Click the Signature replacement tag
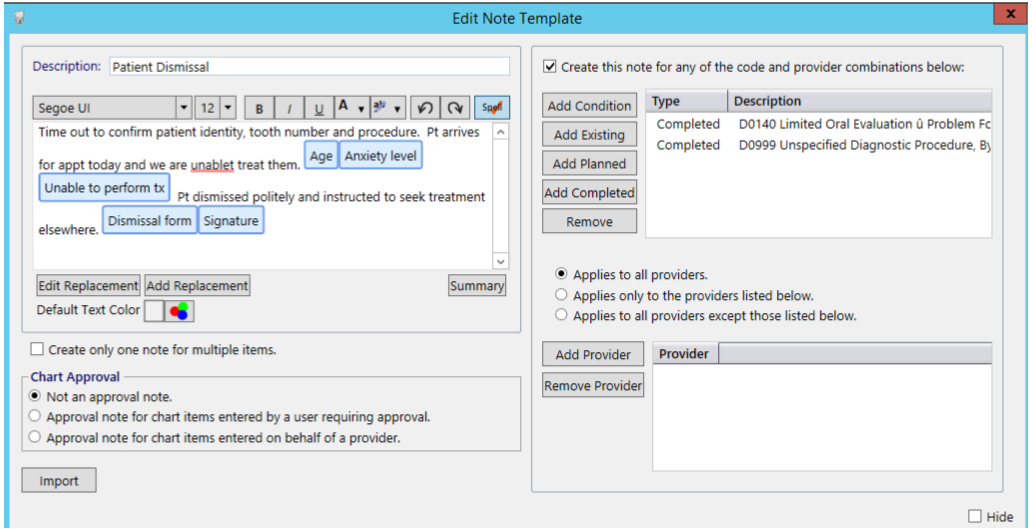1032x529 pixels. (231, 220)
